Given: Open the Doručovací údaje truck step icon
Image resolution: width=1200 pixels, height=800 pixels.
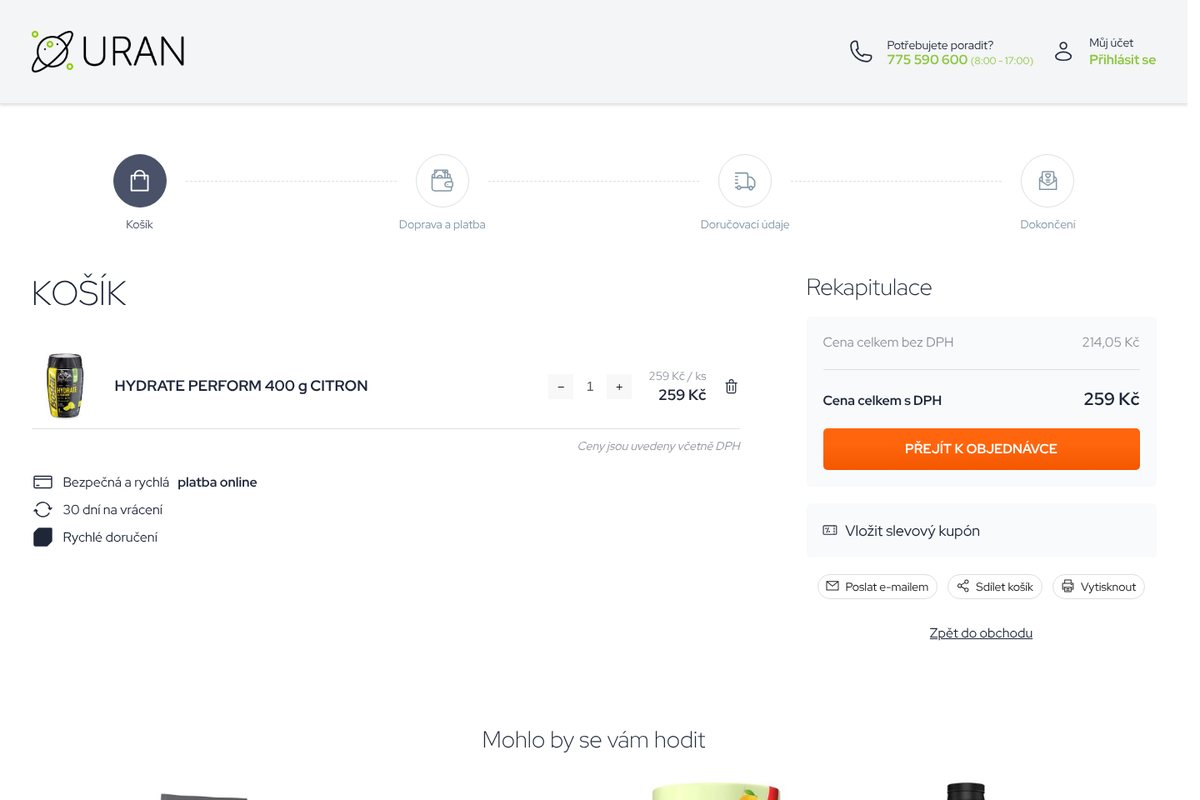Looking at the screenshot, I should tap(745, 181).
